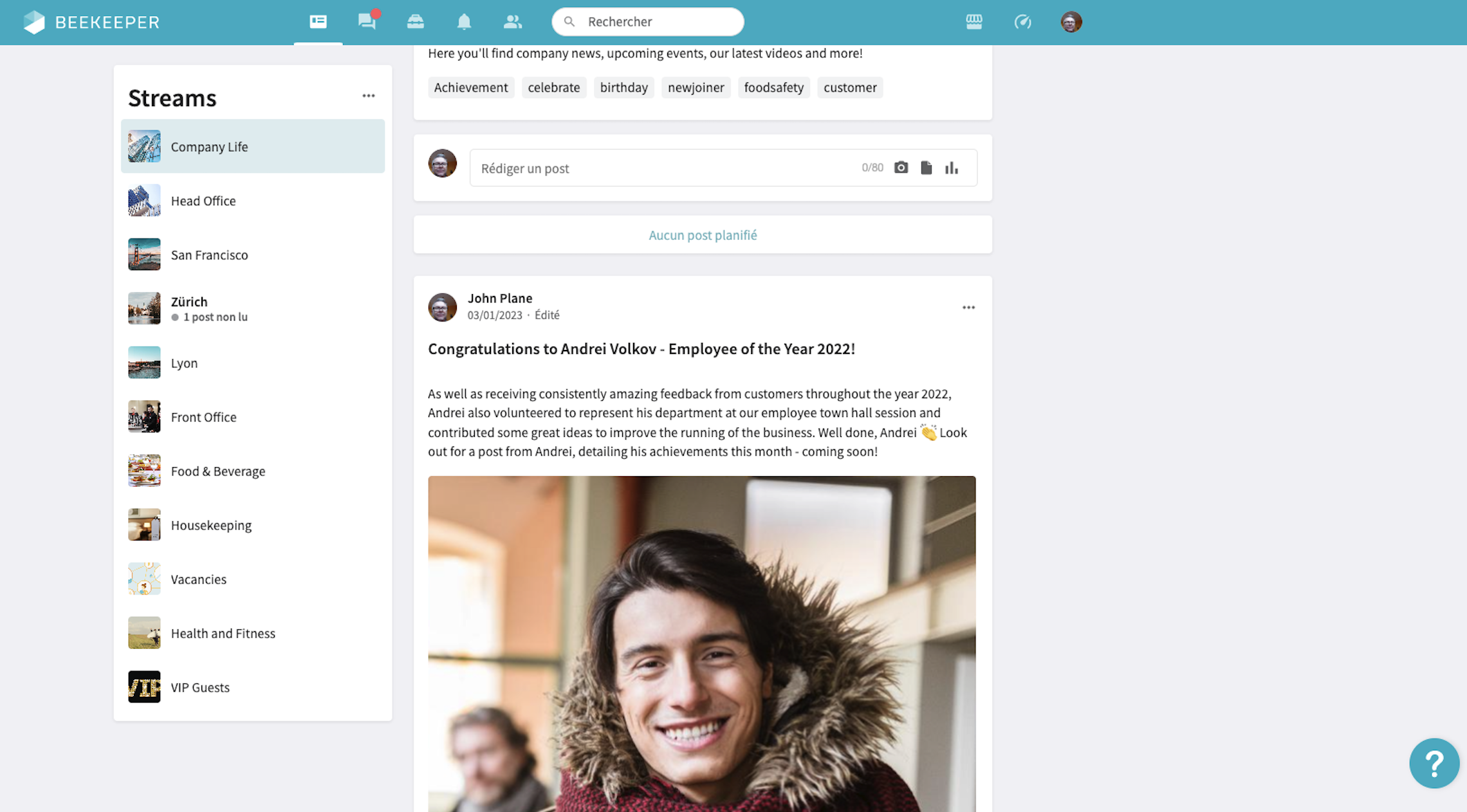Click the composer user avatar

tap(443, 163)
